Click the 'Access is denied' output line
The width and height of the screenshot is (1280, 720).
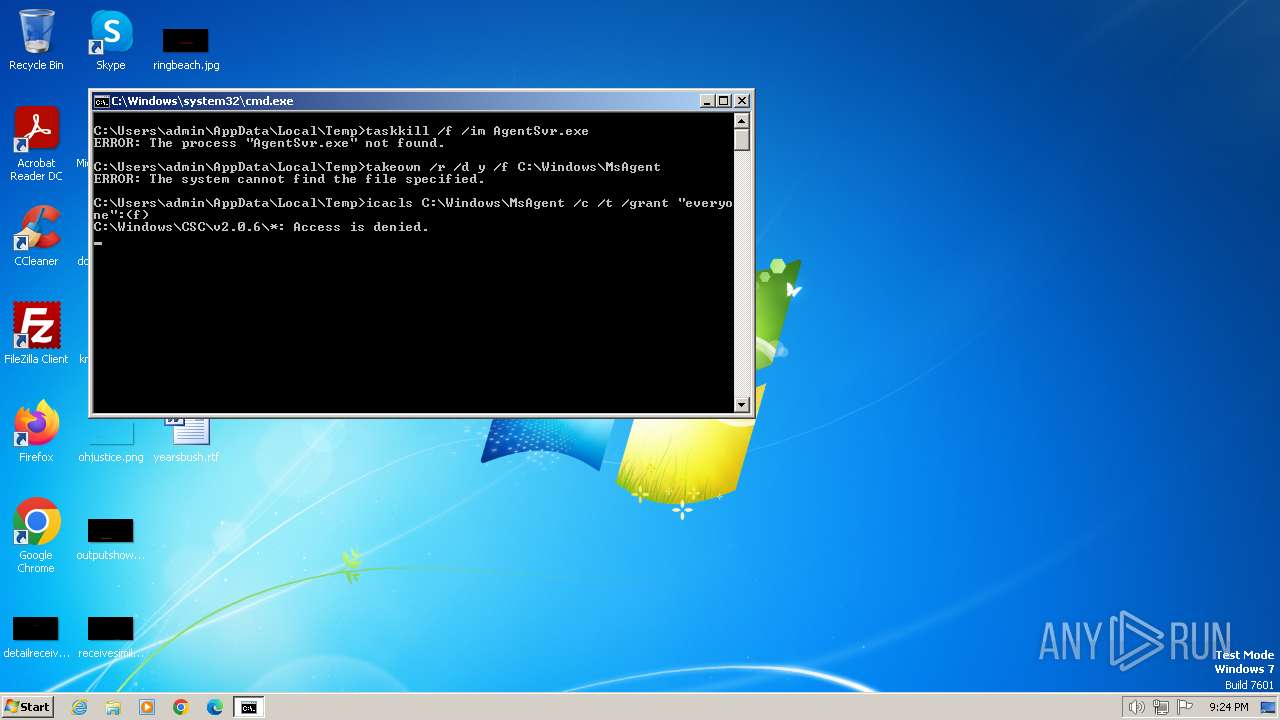(261, 227)
